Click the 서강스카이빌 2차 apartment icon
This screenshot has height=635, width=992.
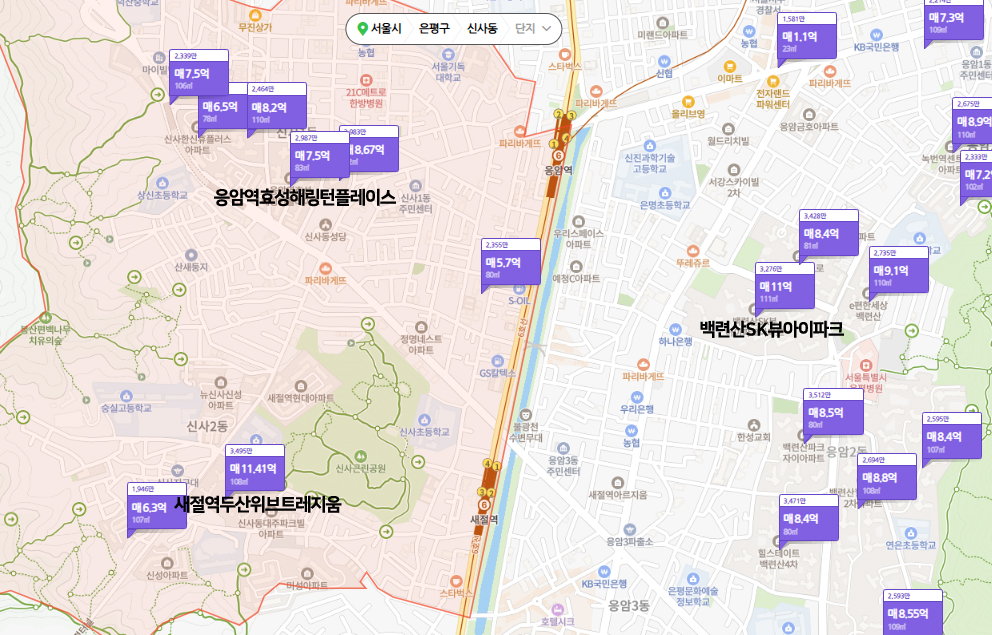pyautogui.click(x=734, y=170)
